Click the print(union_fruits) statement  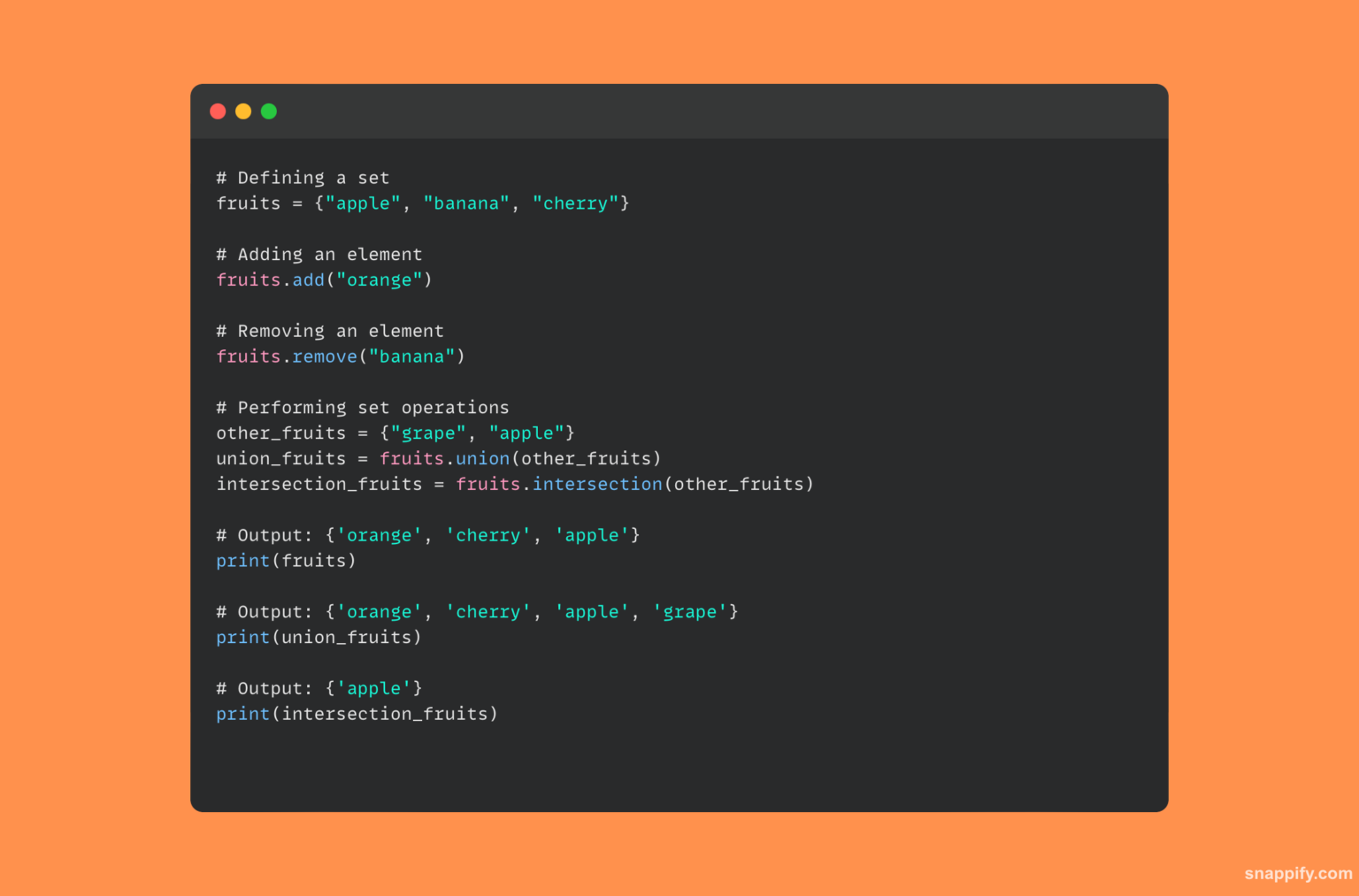point(319,637)
